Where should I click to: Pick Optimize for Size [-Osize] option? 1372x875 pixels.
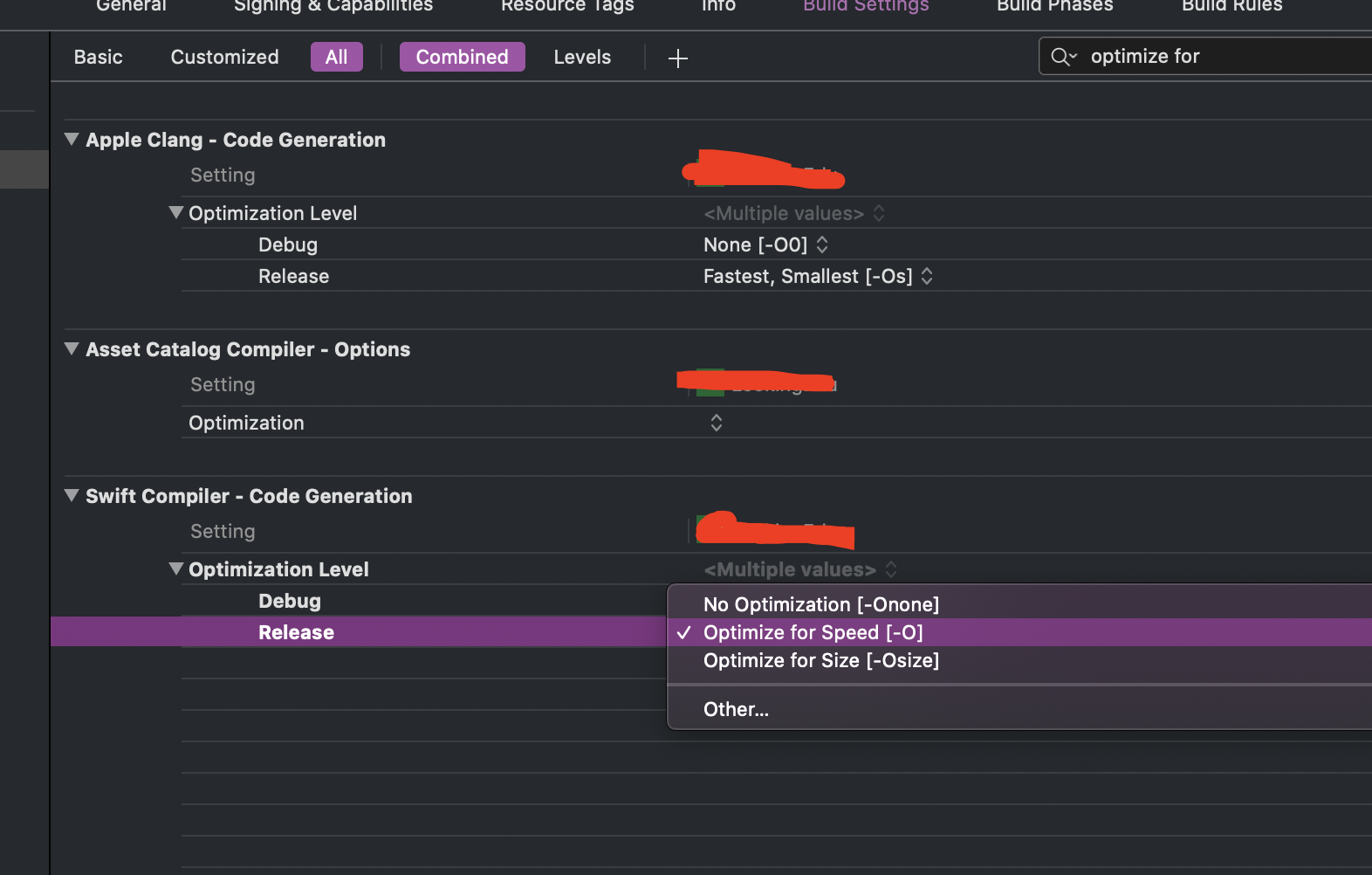[820, 660]
